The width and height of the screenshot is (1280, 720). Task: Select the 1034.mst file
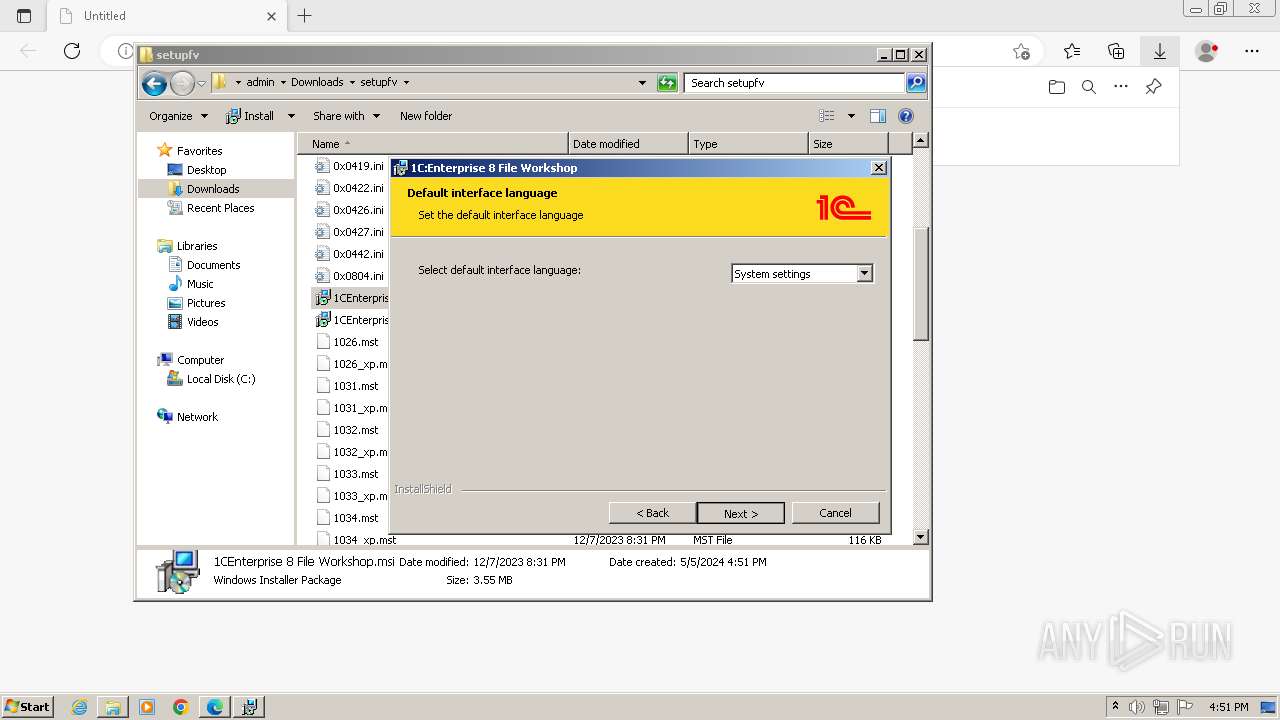click(348, 518)
